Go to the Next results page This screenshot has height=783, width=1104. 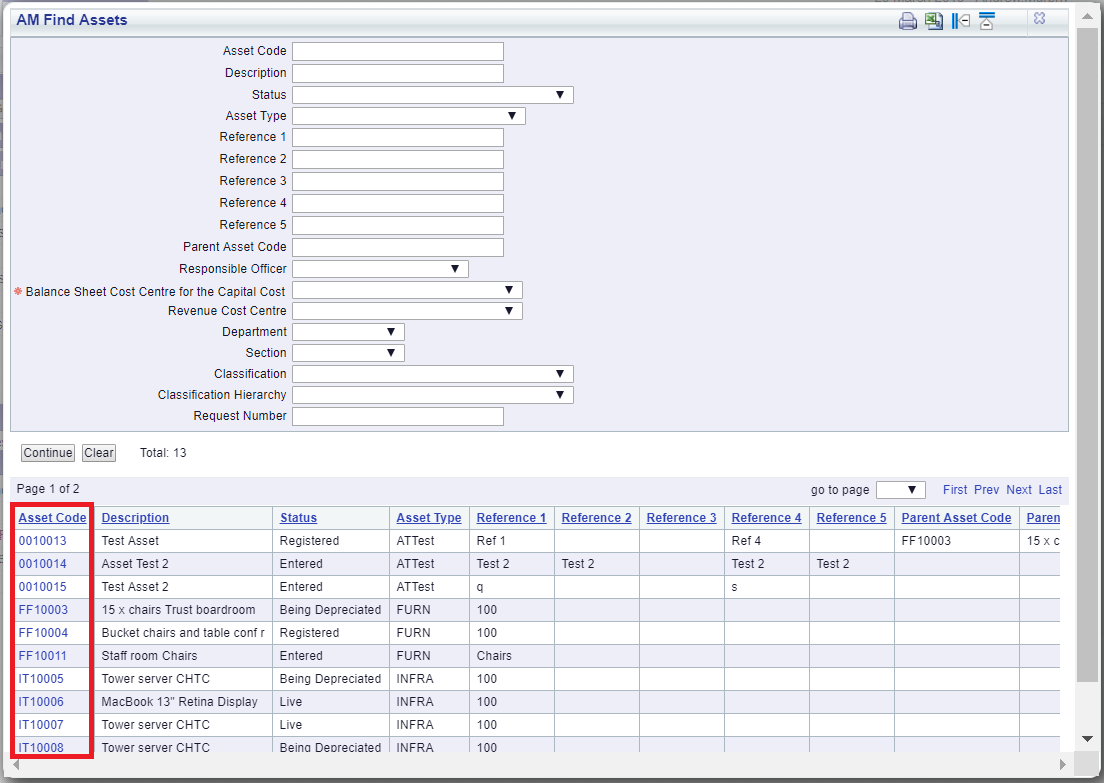coord(1019,490)
